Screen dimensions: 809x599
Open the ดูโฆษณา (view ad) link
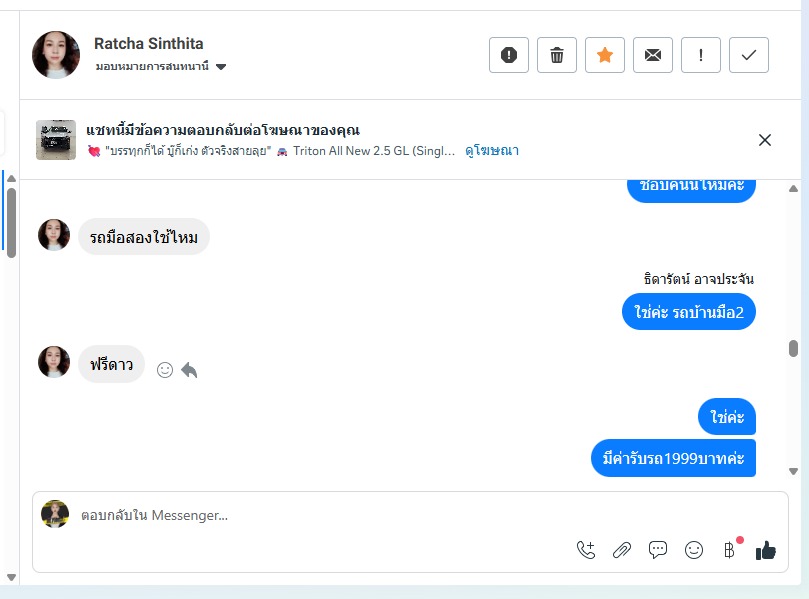492,151
